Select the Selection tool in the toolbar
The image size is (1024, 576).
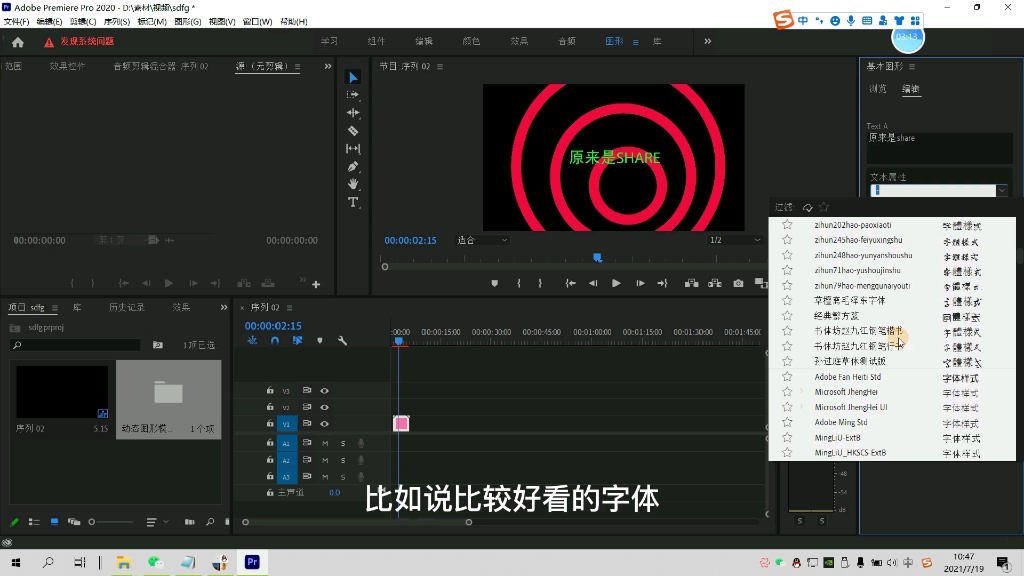pyautogui.click(x=352, y=76)
